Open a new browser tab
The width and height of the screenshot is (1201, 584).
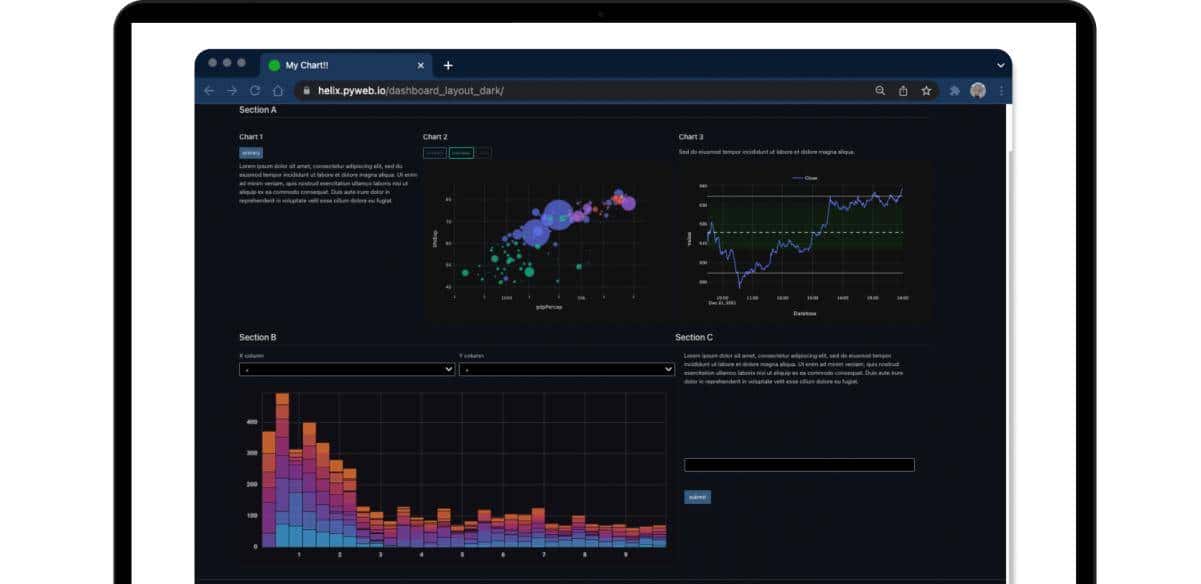point(448,65)
